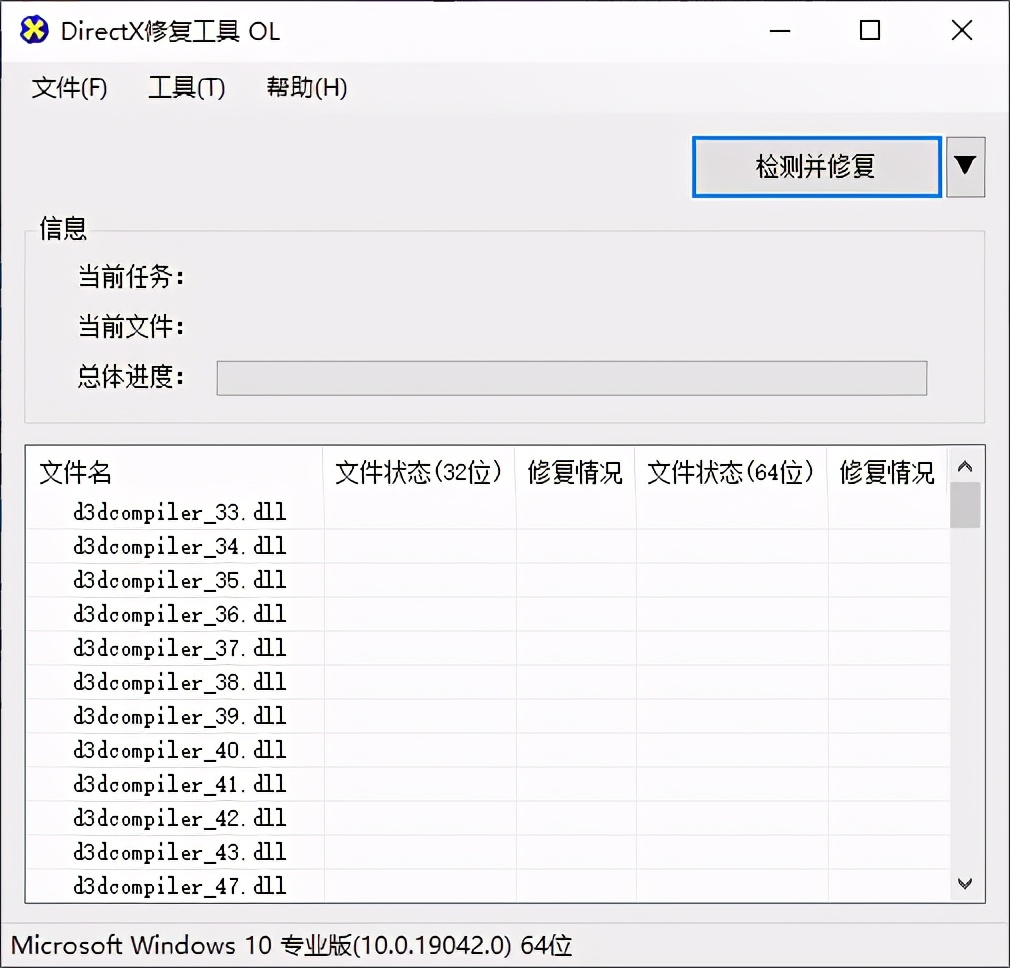Screen dimensions: 1010x968
Task: Open the 文件(F) menu
Action: (69, 88)
